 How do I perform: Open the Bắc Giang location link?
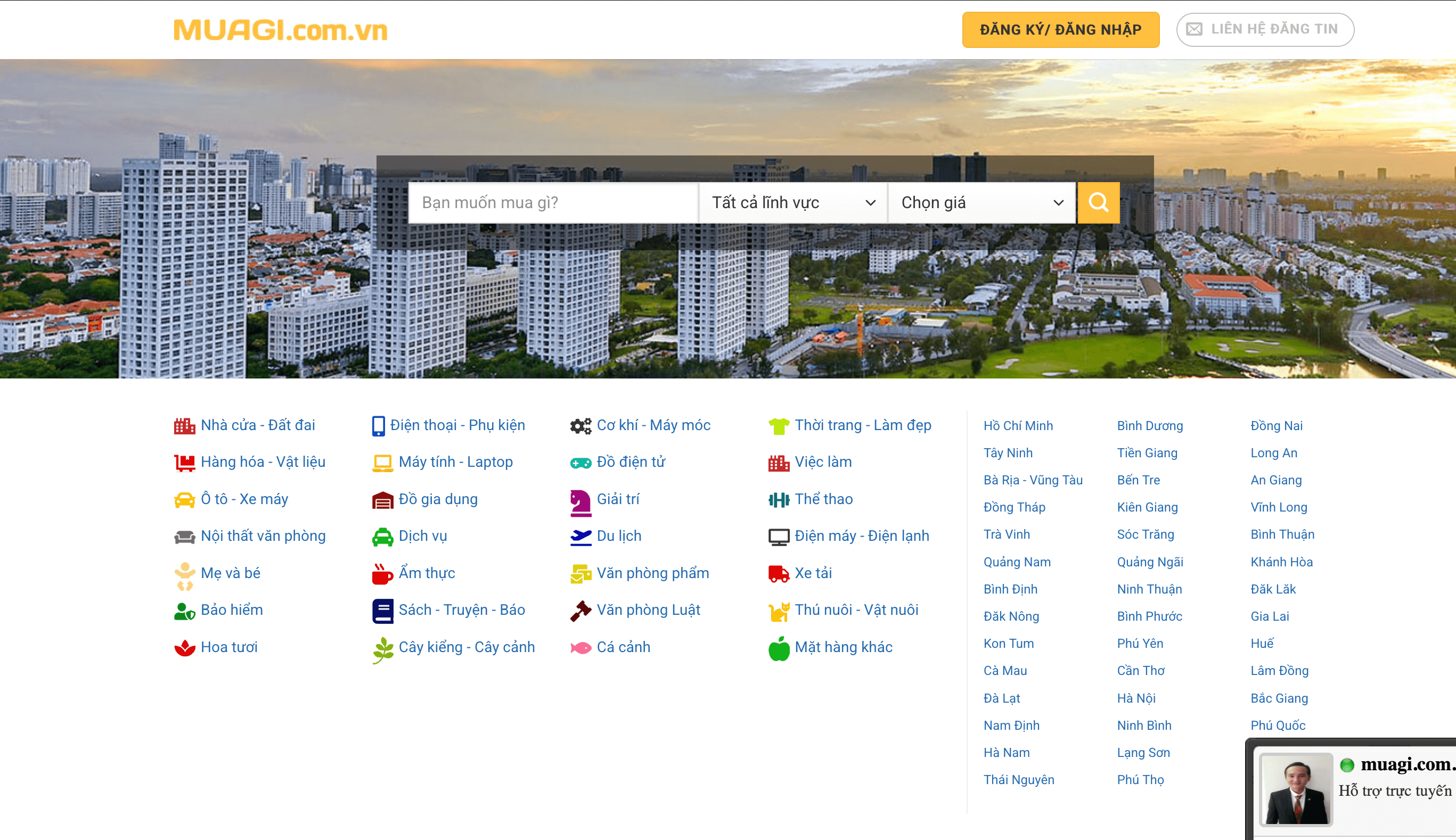pos(1279,698)
